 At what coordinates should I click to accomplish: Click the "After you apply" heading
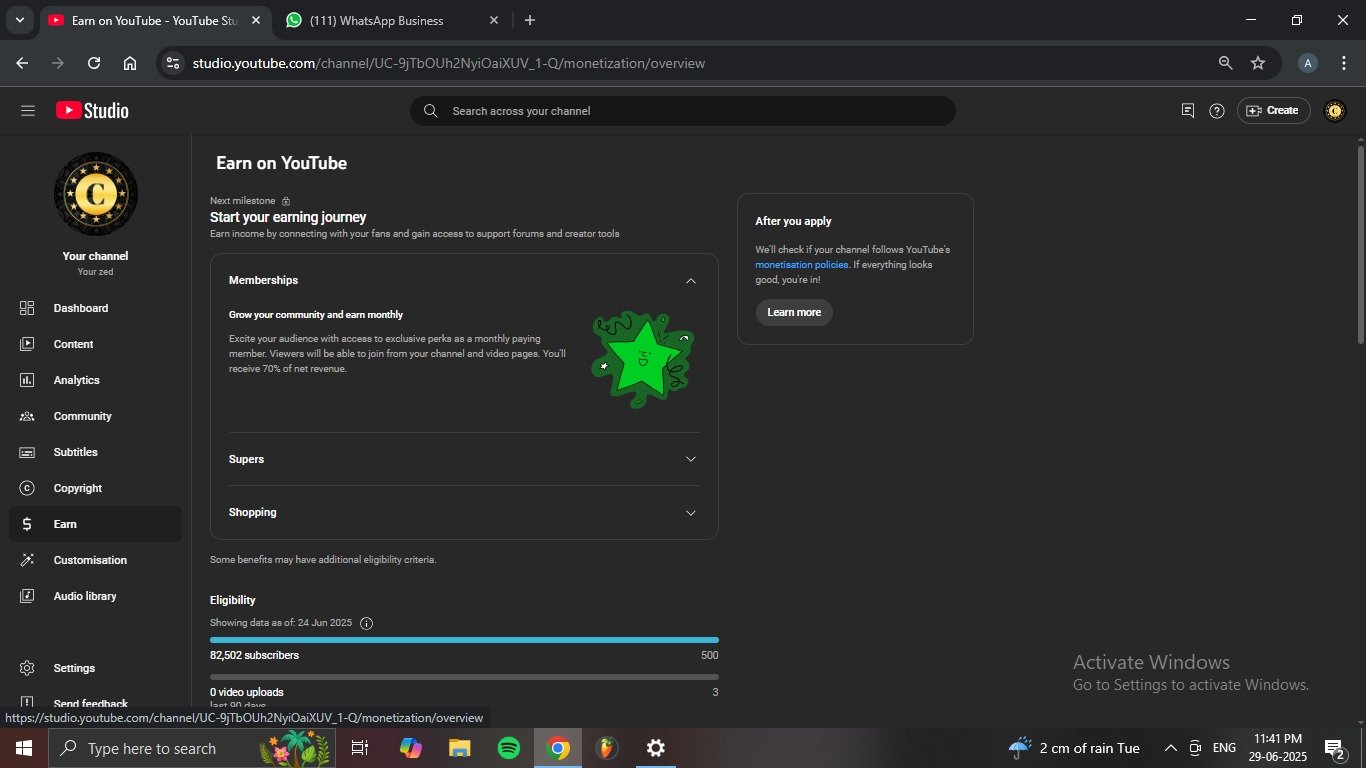coord(794,221)
